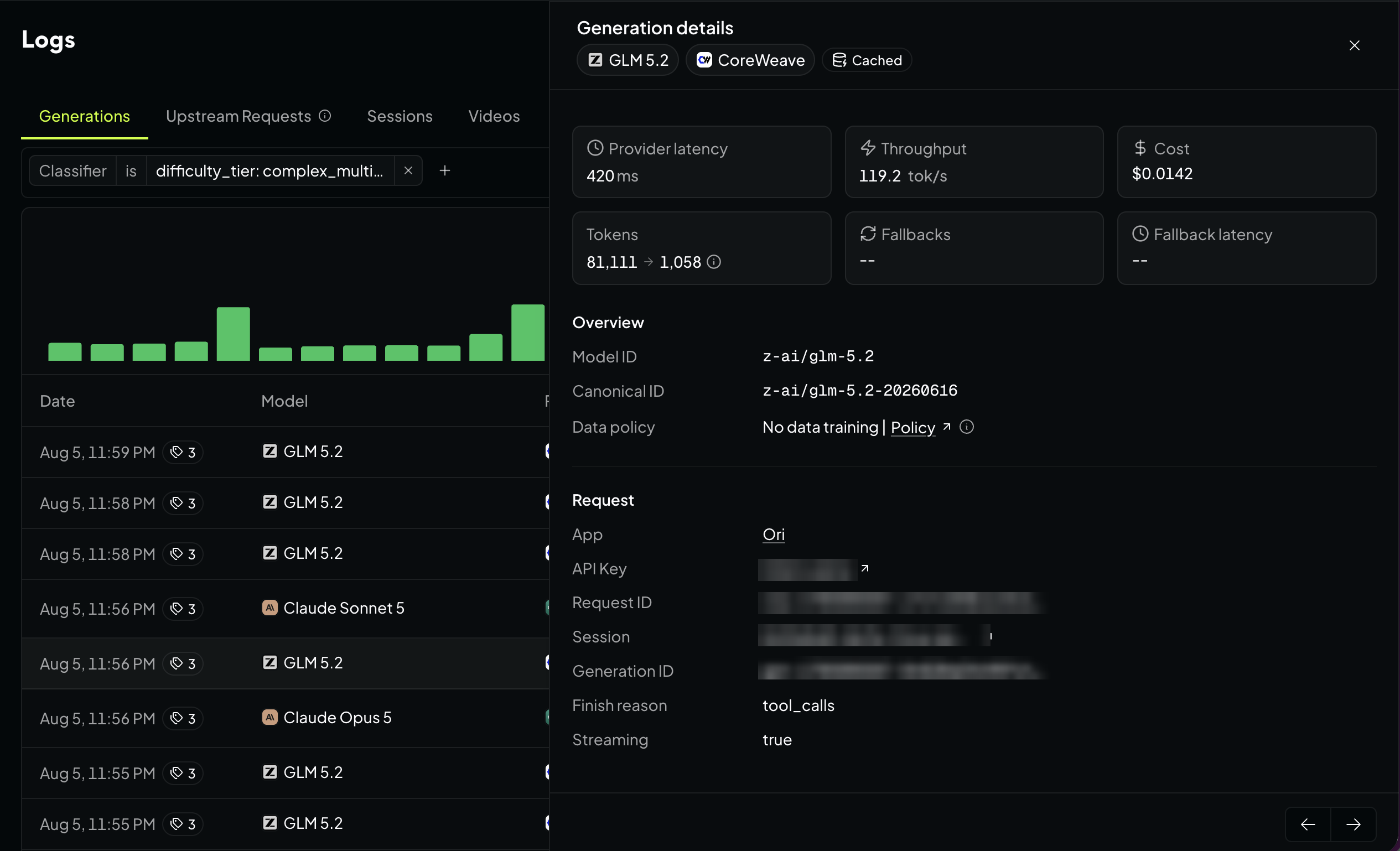Switch to the Sessions tab
The image size is (1400, 851).
[x=400, y=116]
